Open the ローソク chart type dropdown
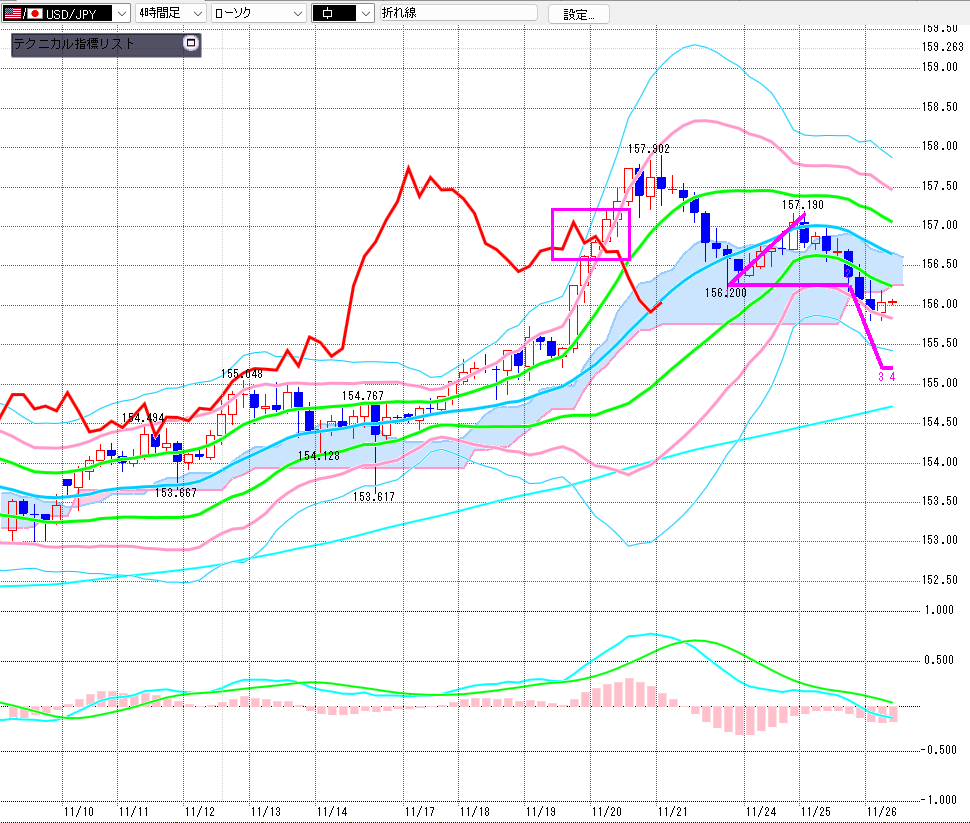The image size is (970, 823). click(297, 14)
